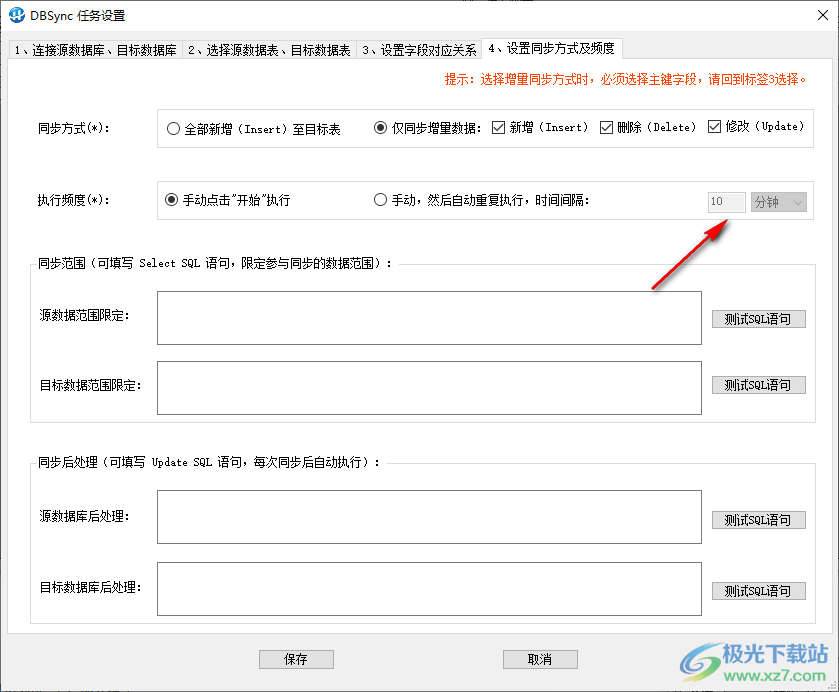Select 全部新增 (Insert) 至目标表 radio option
Screen dimensions: 839x692
[253, 129]
